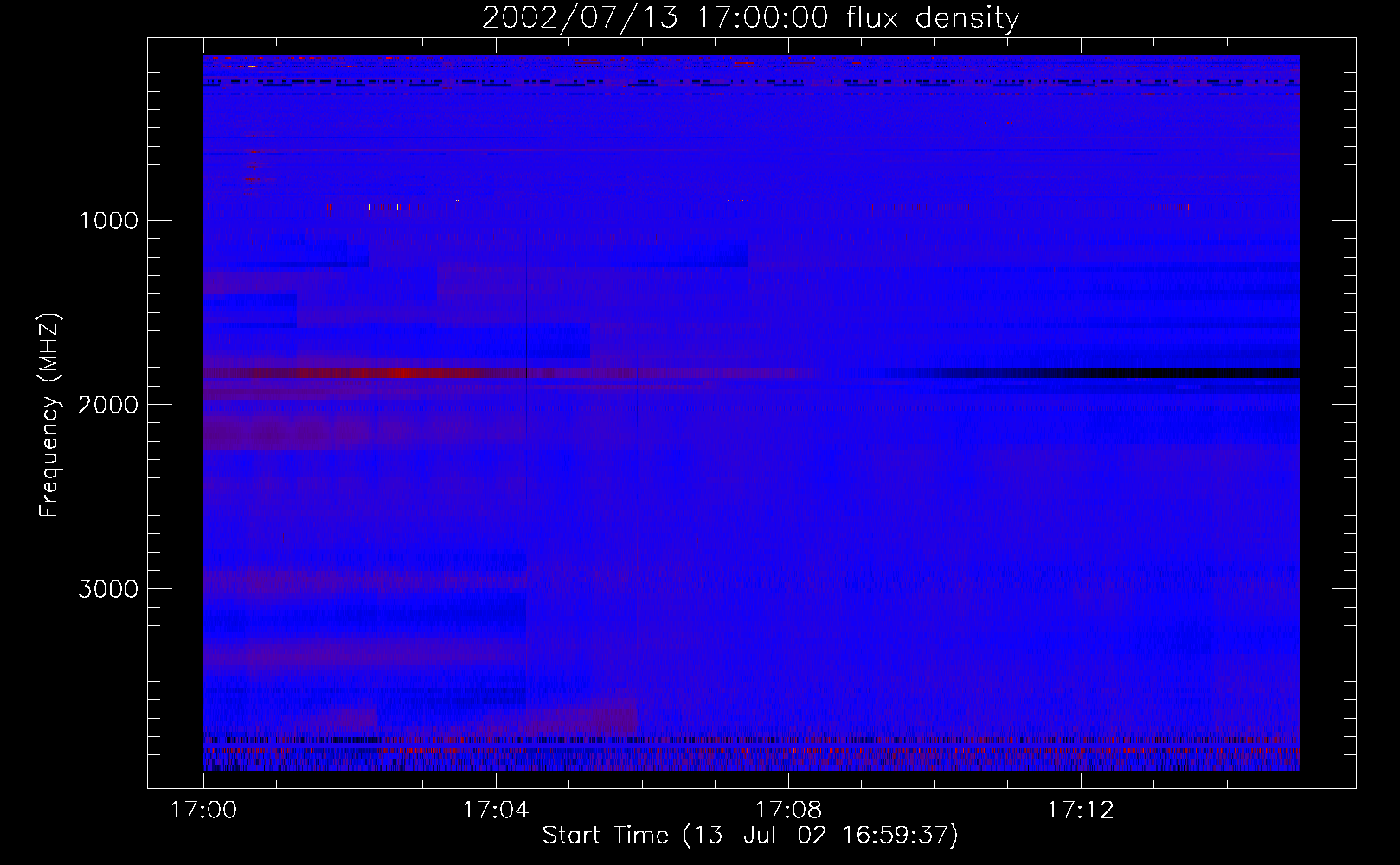Image resolution: width=1400 pixels, height=865 pixels.
Task: Click the 17:12 time tick label
Action: [1081, 811]
